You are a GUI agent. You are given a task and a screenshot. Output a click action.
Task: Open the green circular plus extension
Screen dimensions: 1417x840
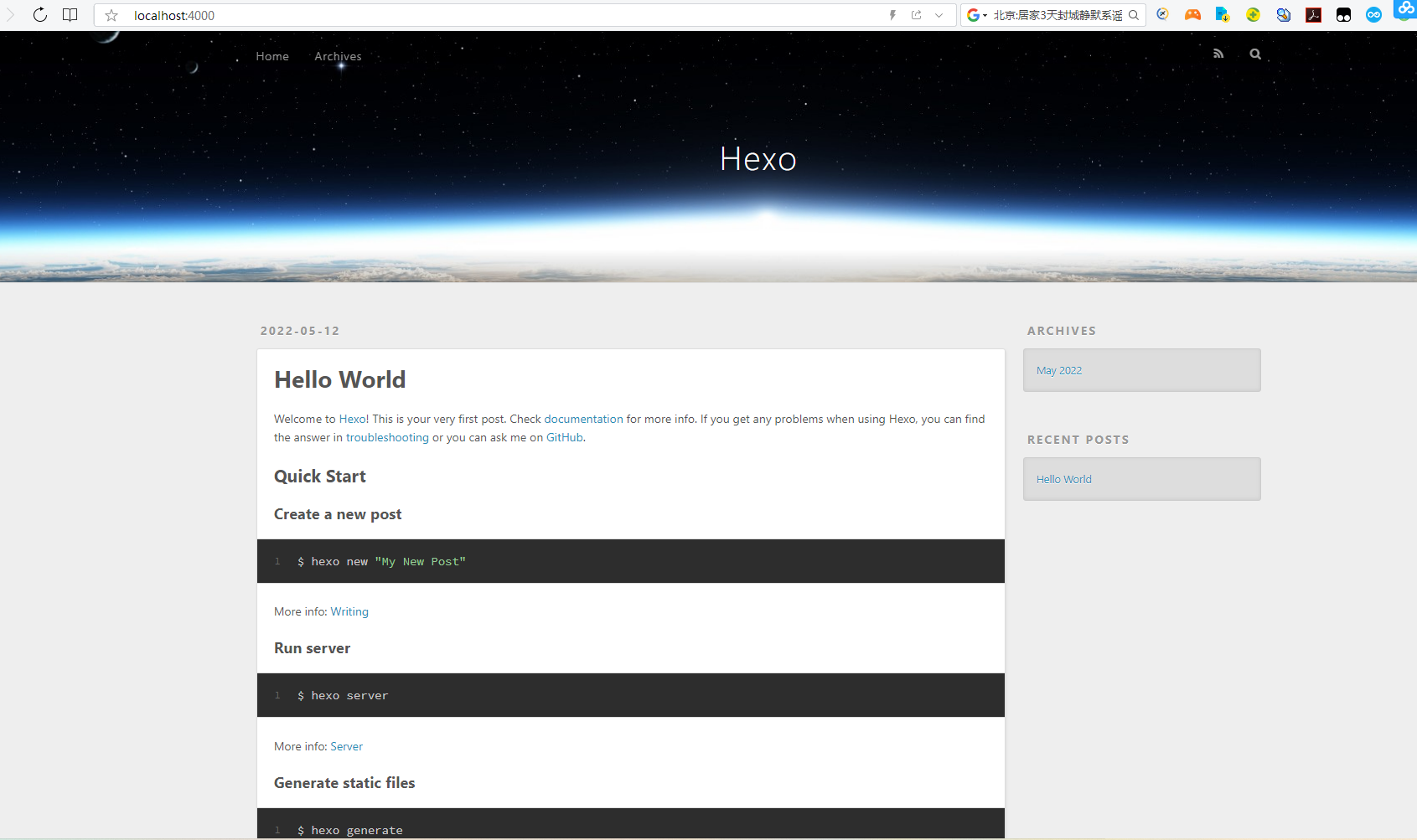point(1253,15)
